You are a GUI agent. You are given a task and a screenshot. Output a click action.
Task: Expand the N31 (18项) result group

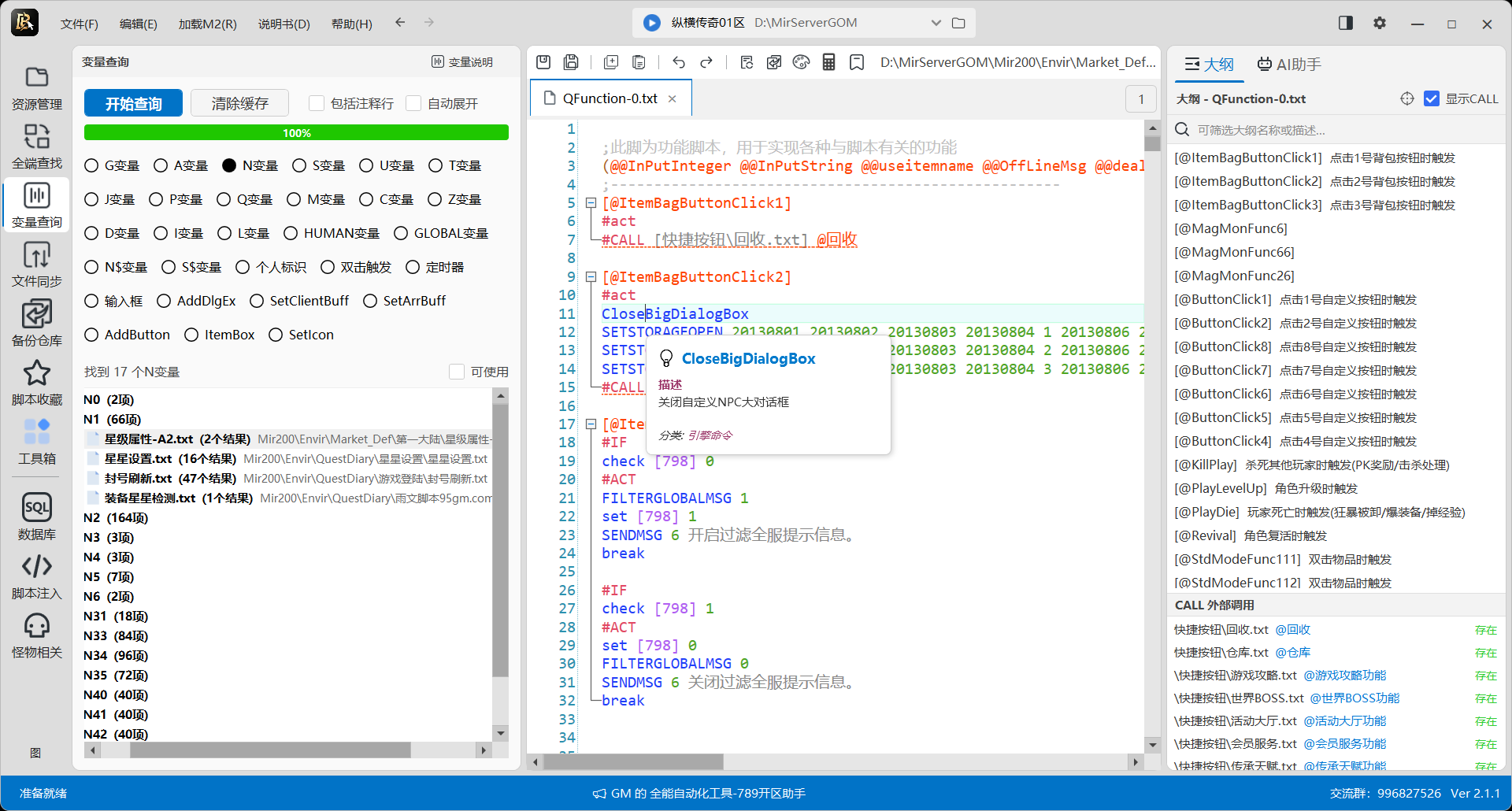click(x=116, y=617)
